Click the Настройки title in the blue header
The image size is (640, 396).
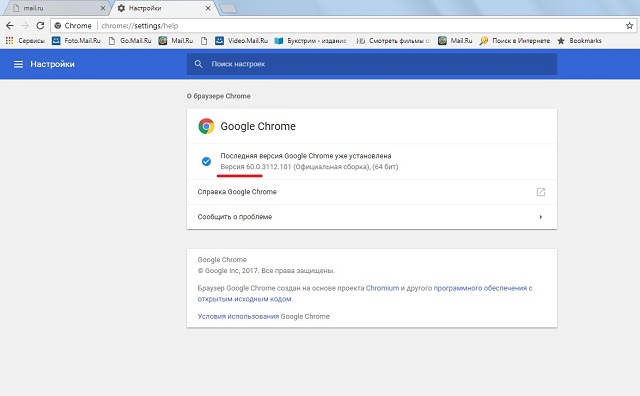coord(52,64)
